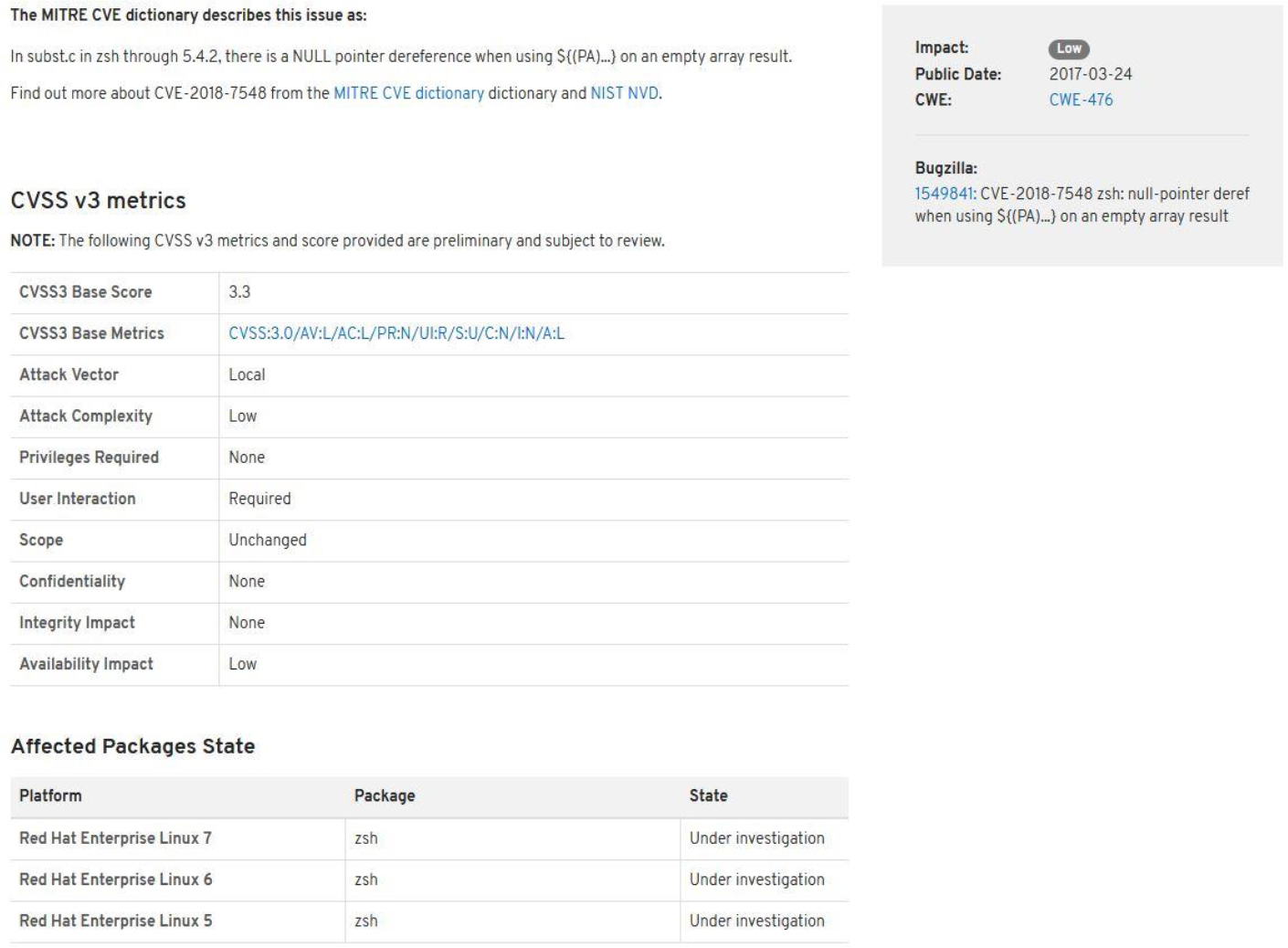
Task: Open the MITRE CVE dictionary link
Action: point(408,93)
